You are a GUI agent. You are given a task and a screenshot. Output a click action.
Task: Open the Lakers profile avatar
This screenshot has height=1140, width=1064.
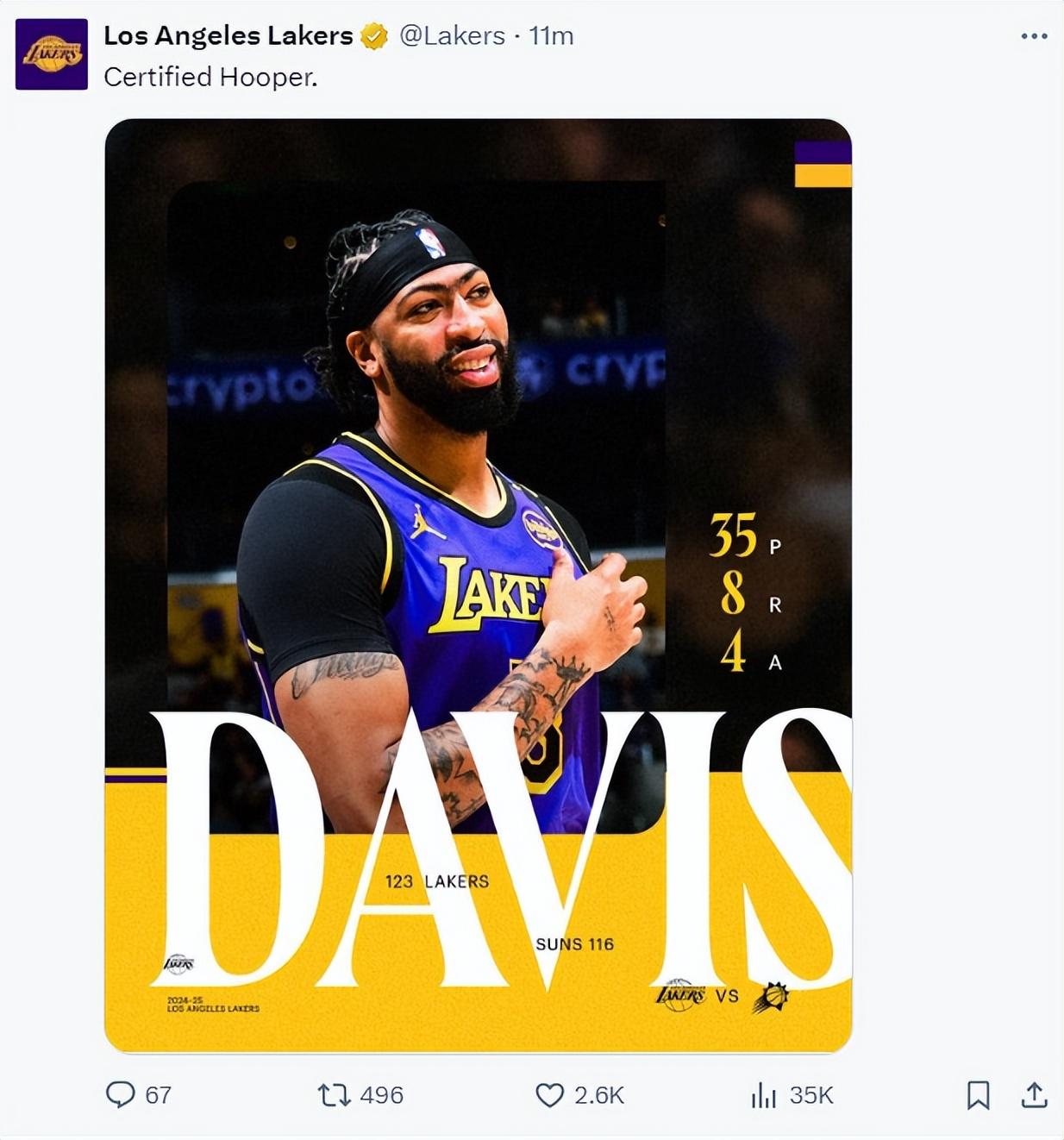(52, 53)
